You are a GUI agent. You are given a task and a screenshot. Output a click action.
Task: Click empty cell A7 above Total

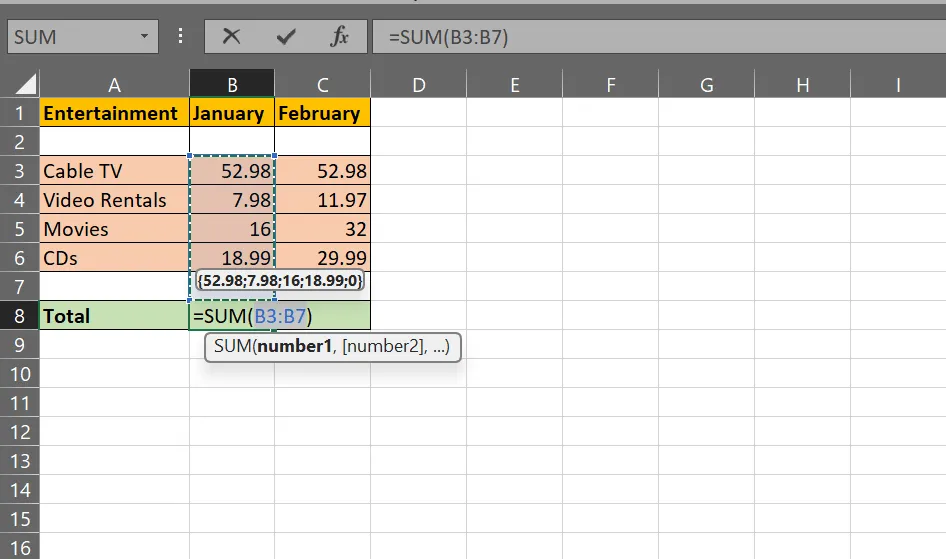coord(115,286)
